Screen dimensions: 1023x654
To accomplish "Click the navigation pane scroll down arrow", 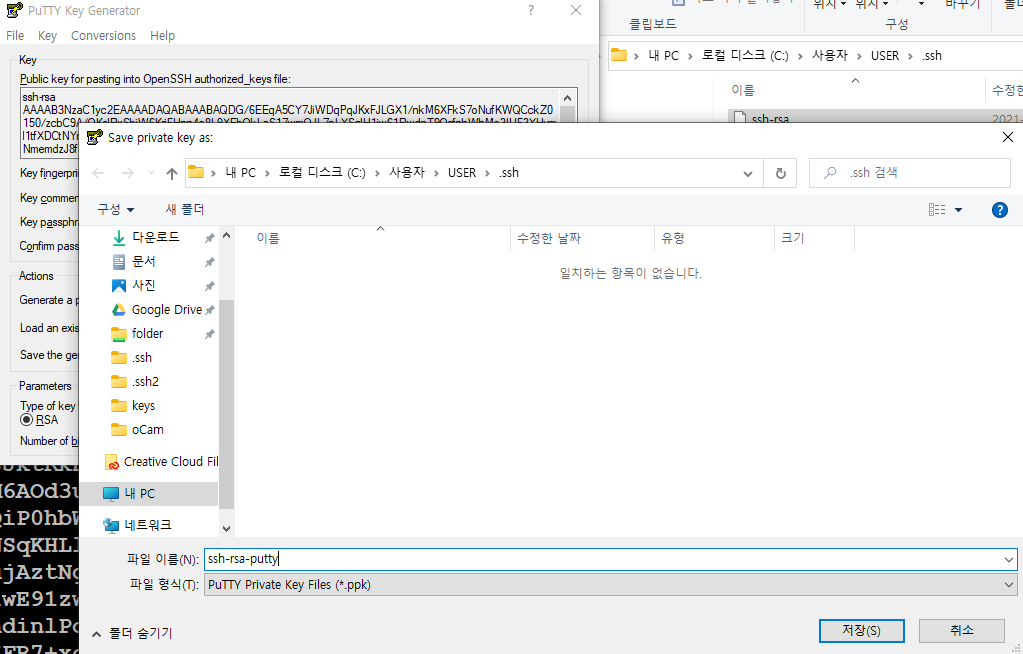I will [x=226, y=529].
